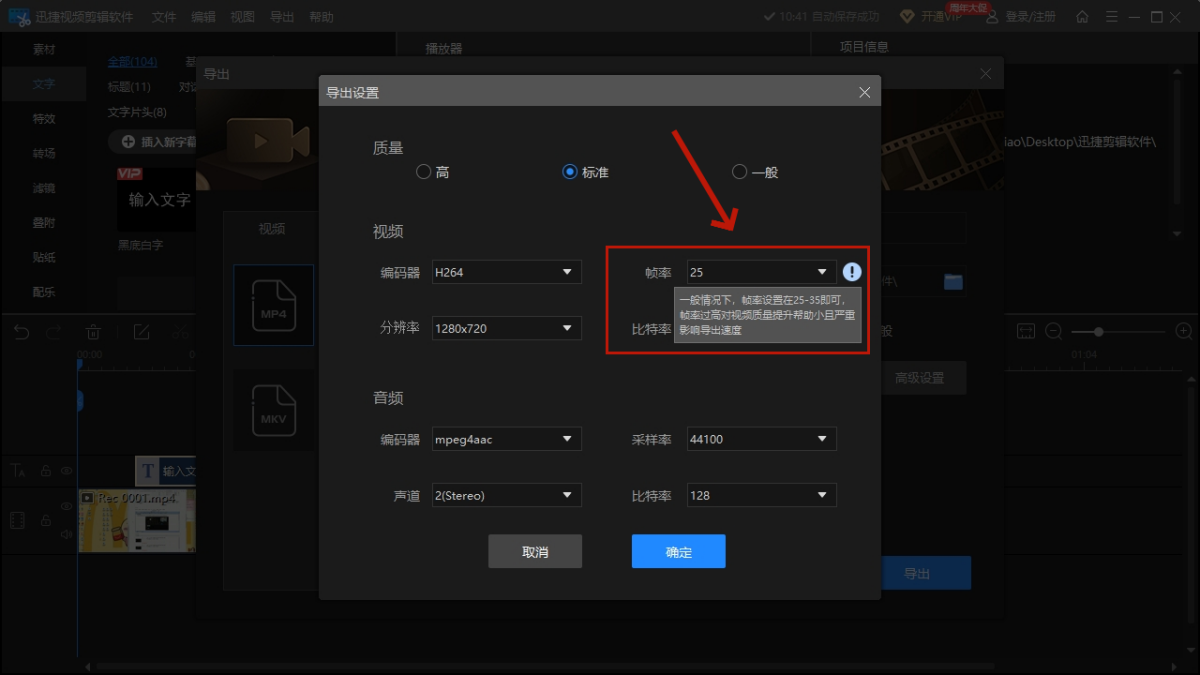The width and height of the screenshot is (1200, 675).
Task: Toggle visibility eye of text track
Action: tap(66, 470)
